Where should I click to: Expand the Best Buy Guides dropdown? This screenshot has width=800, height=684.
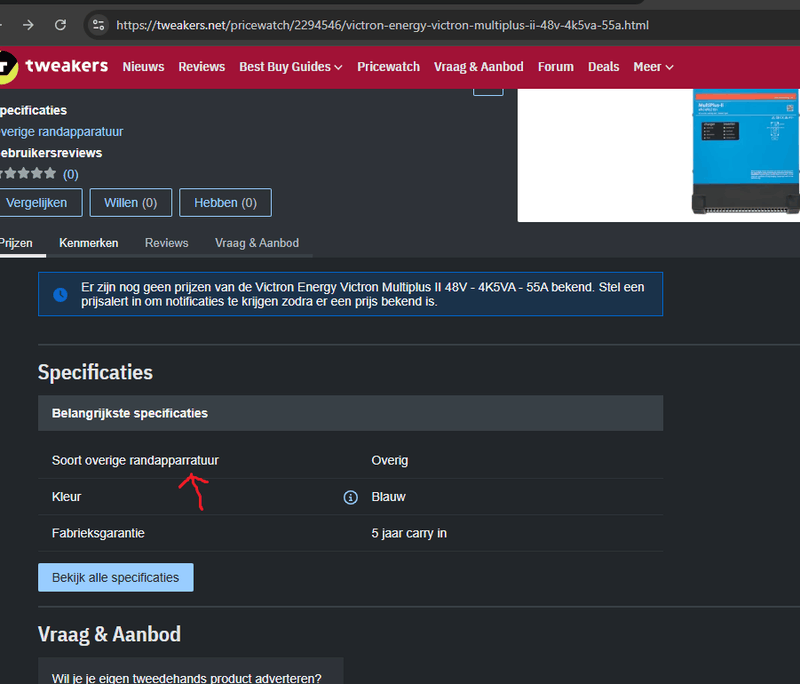pyautogui.click(x=291, y=67)
